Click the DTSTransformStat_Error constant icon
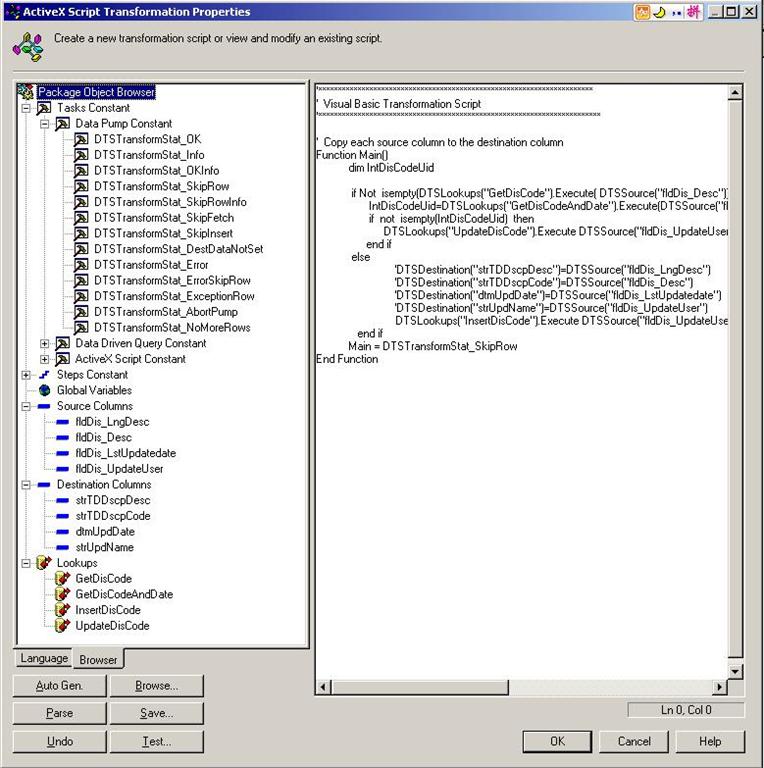Viewport: 764px width, 768px height. [81, 265]
